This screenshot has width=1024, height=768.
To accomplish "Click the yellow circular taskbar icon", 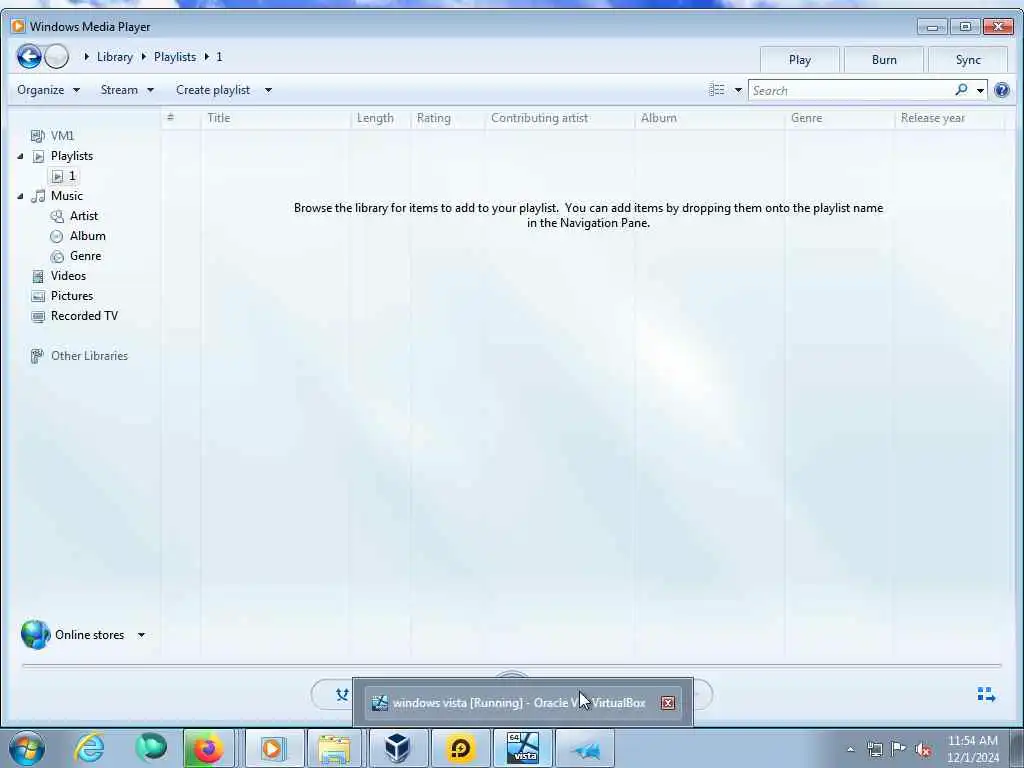I will point(460,748).
